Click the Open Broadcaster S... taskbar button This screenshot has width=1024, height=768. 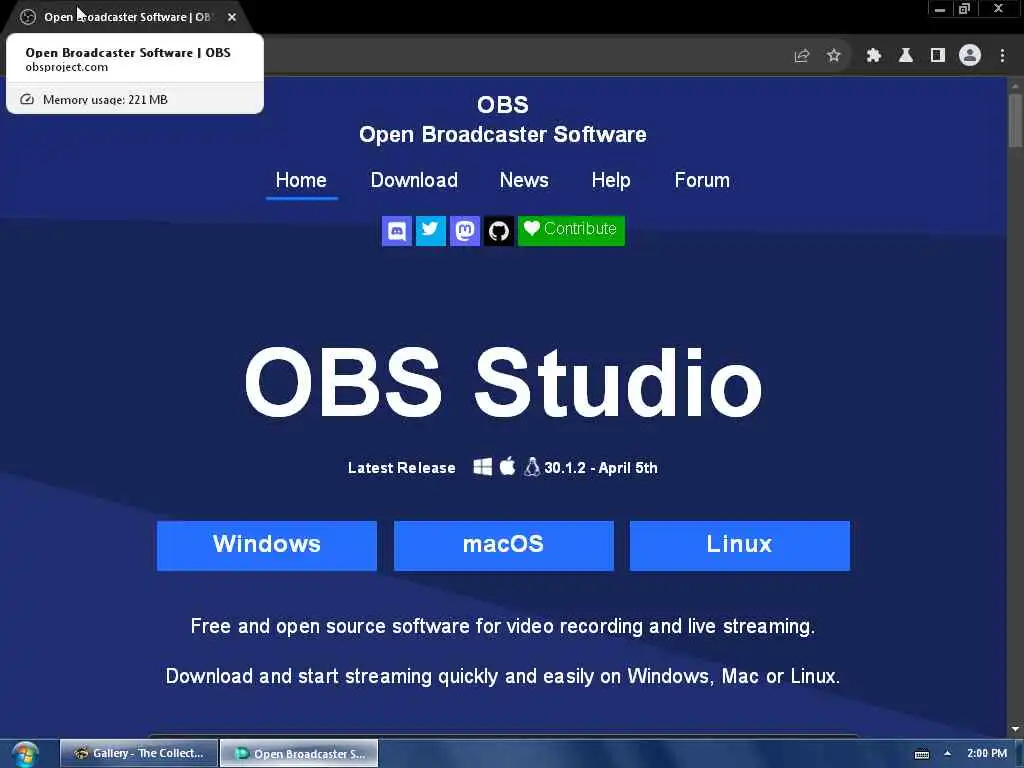pyautogui.click(x=299, y=753)
